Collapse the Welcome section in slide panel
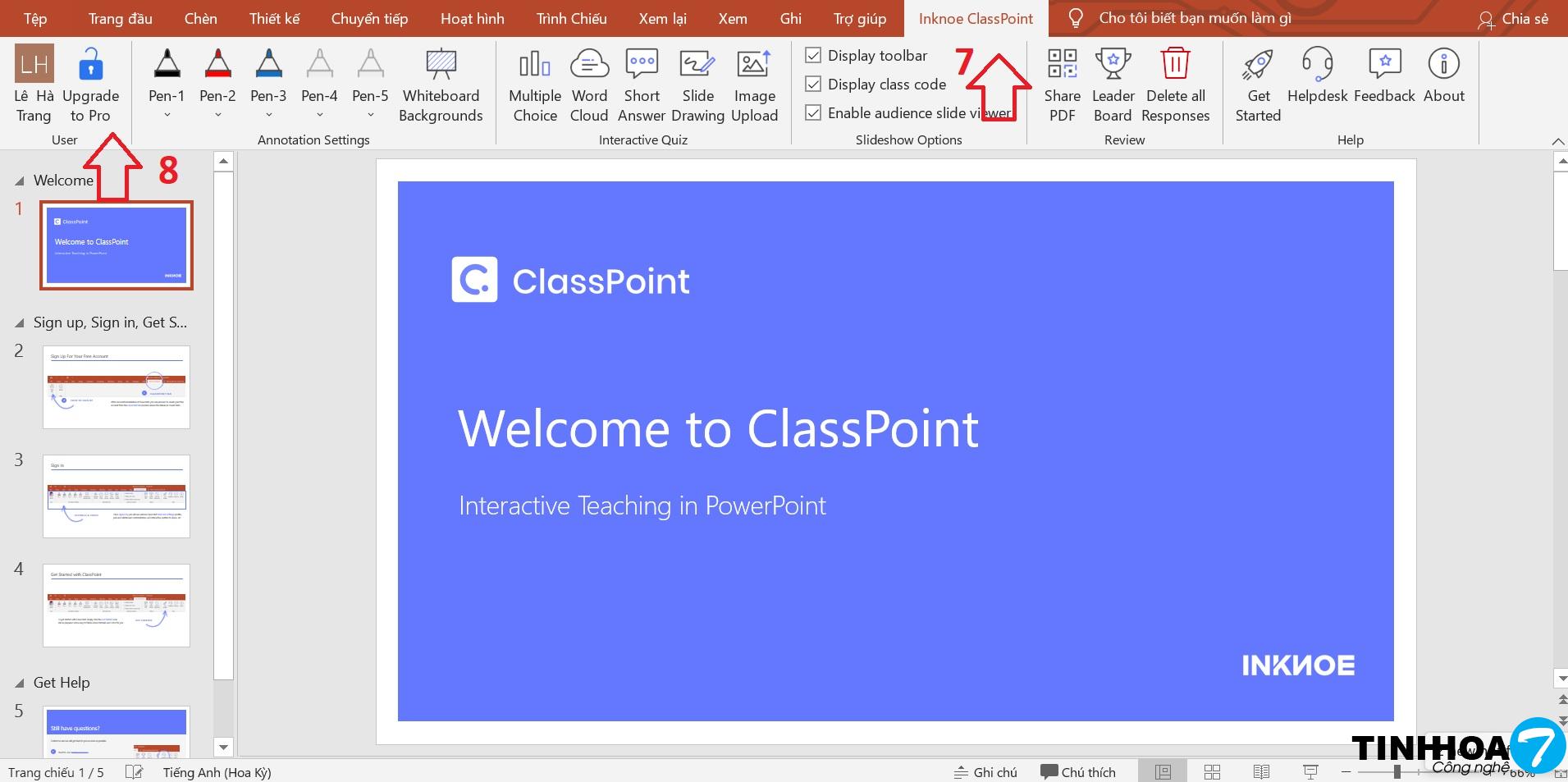This screenshot has height=782, width=1568. coord(20,181)
